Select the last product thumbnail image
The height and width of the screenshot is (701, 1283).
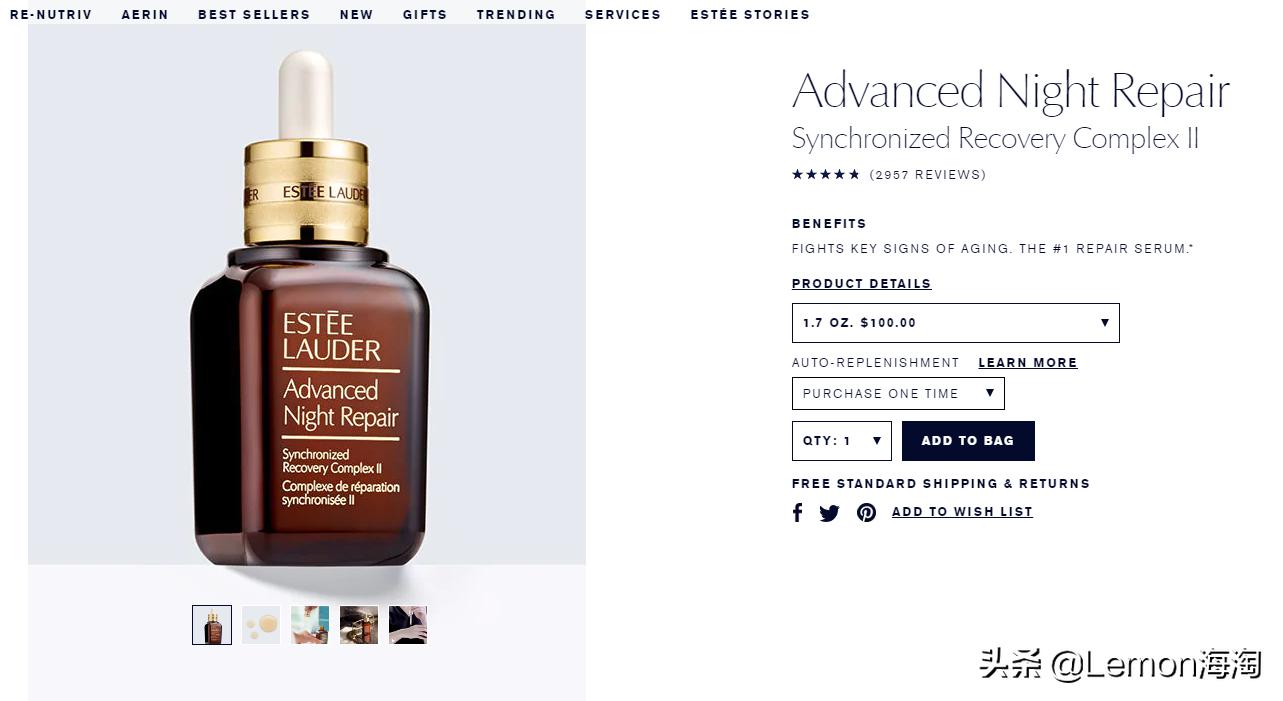coord(408,625)
